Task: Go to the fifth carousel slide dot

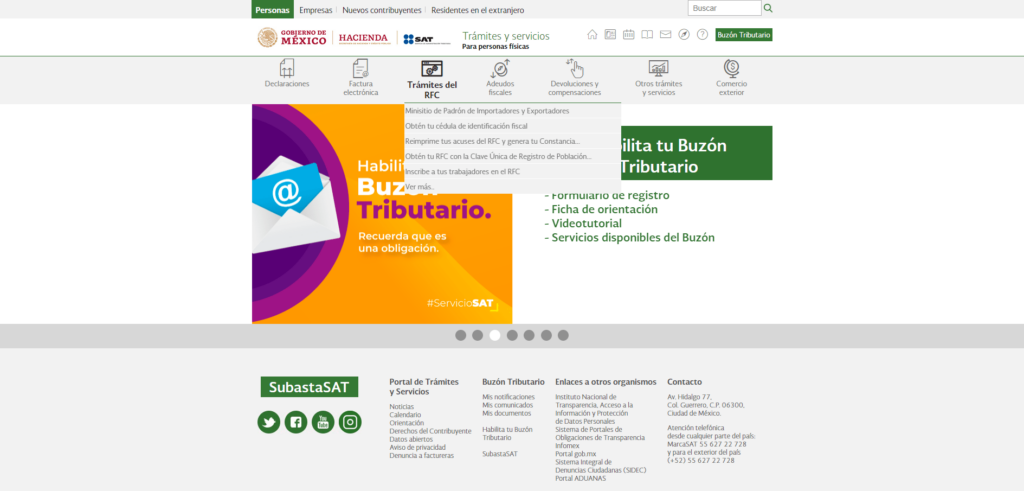Action: [x=529, y=335]
